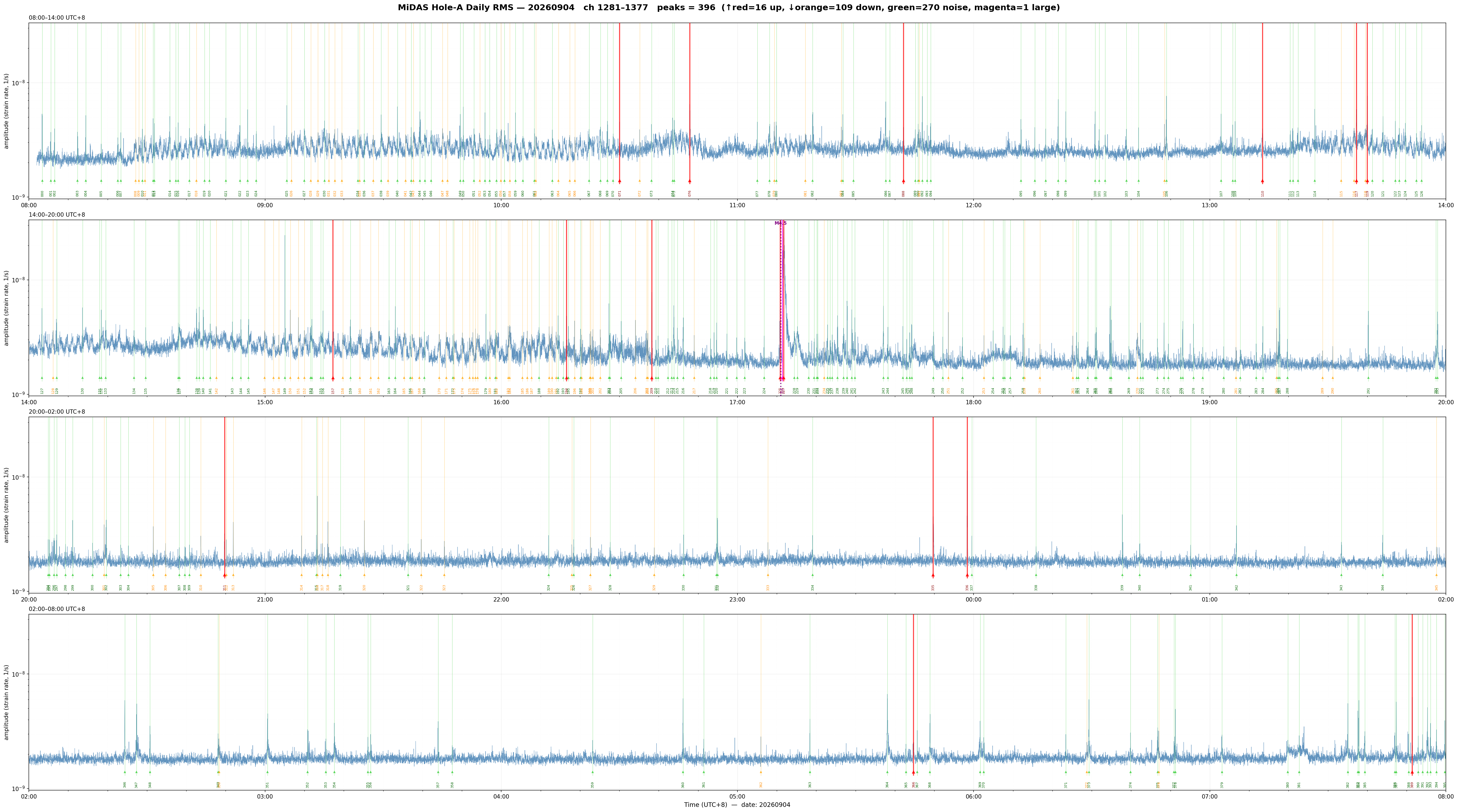Click the 00:00 midnight tick label
This screenshot has width=1458, height=812.
pyautogui.click(x=974, y=600)
